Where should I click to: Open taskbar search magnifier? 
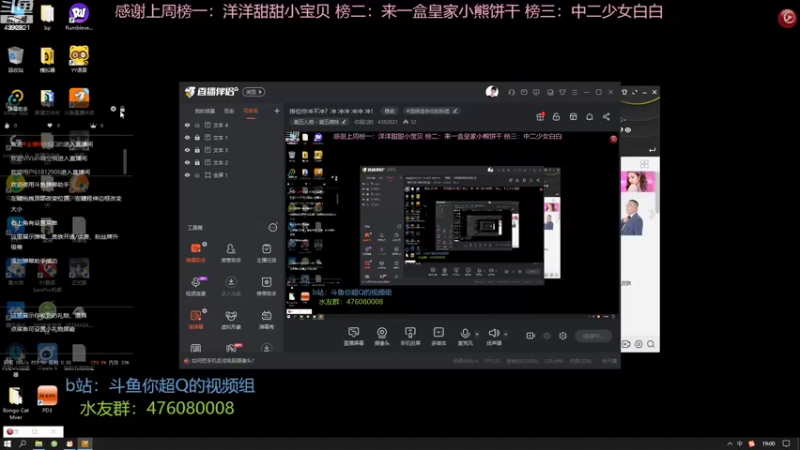[22, 444]
